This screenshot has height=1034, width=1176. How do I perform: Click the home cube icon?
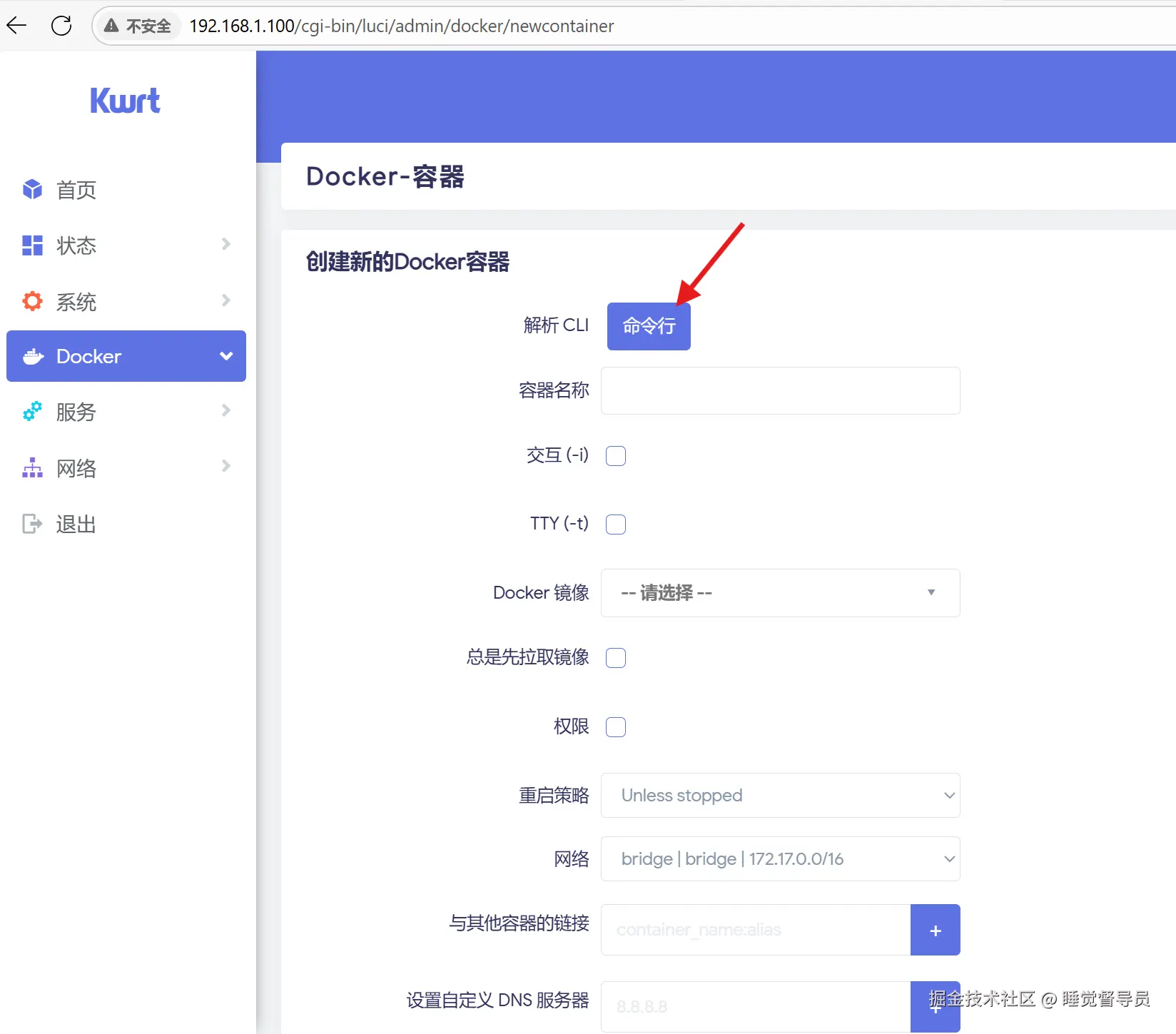pos(32,189)
